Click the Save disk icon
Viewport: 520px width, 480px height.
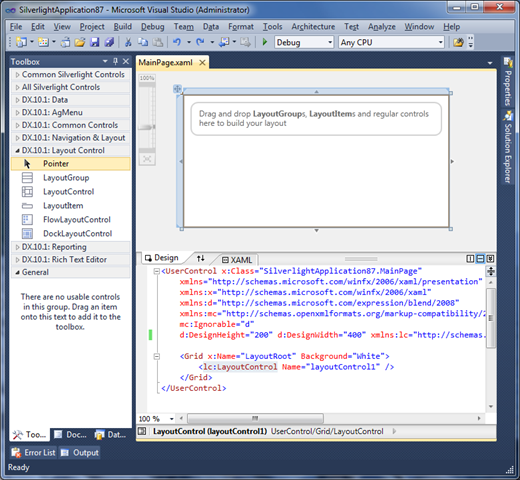95,42
